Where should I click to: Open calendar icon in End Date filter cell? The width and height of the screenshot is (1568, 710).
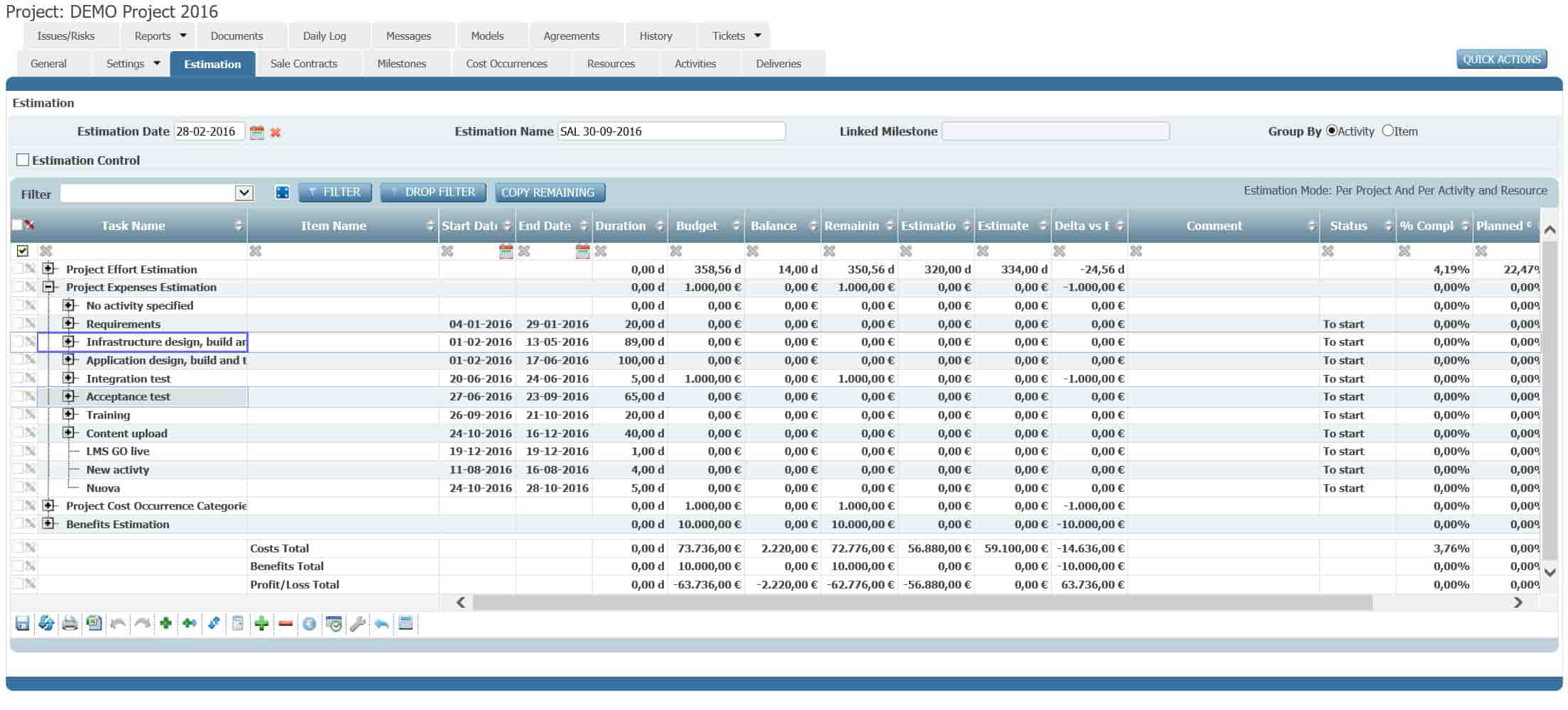pyautogui.click(x=582, y=251)
